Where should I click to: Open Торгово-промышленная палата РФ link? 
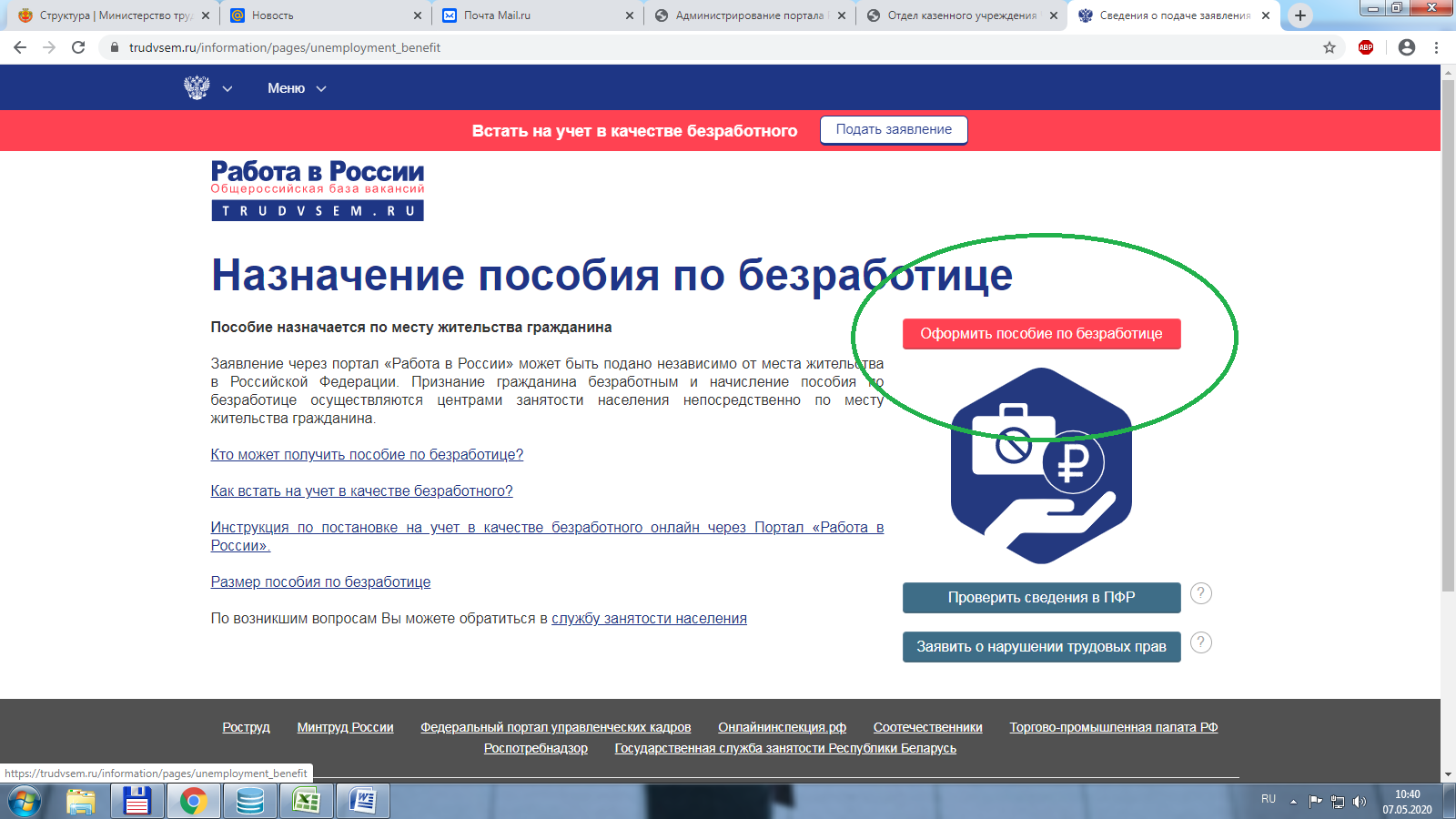[1113, 727]
